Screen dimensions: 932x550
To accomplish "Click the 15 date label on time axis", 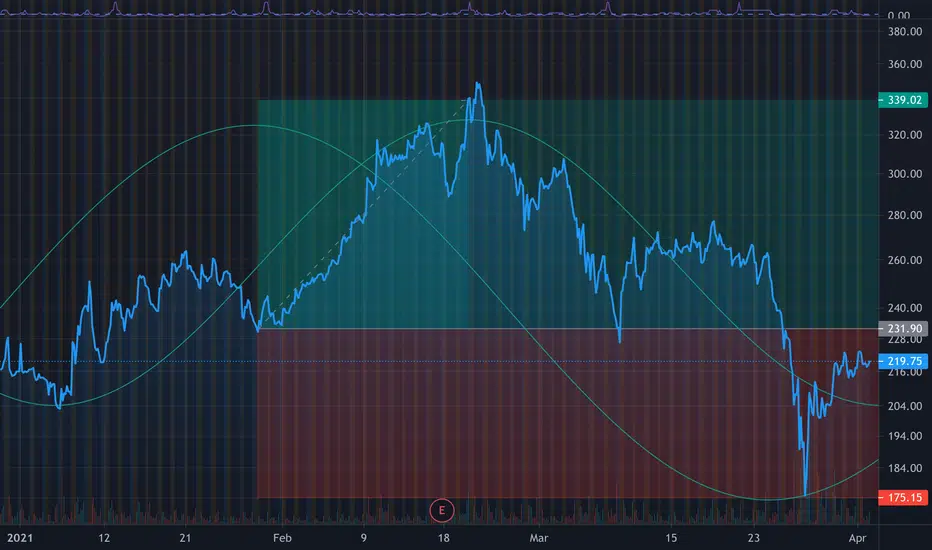I will point(671,538).
